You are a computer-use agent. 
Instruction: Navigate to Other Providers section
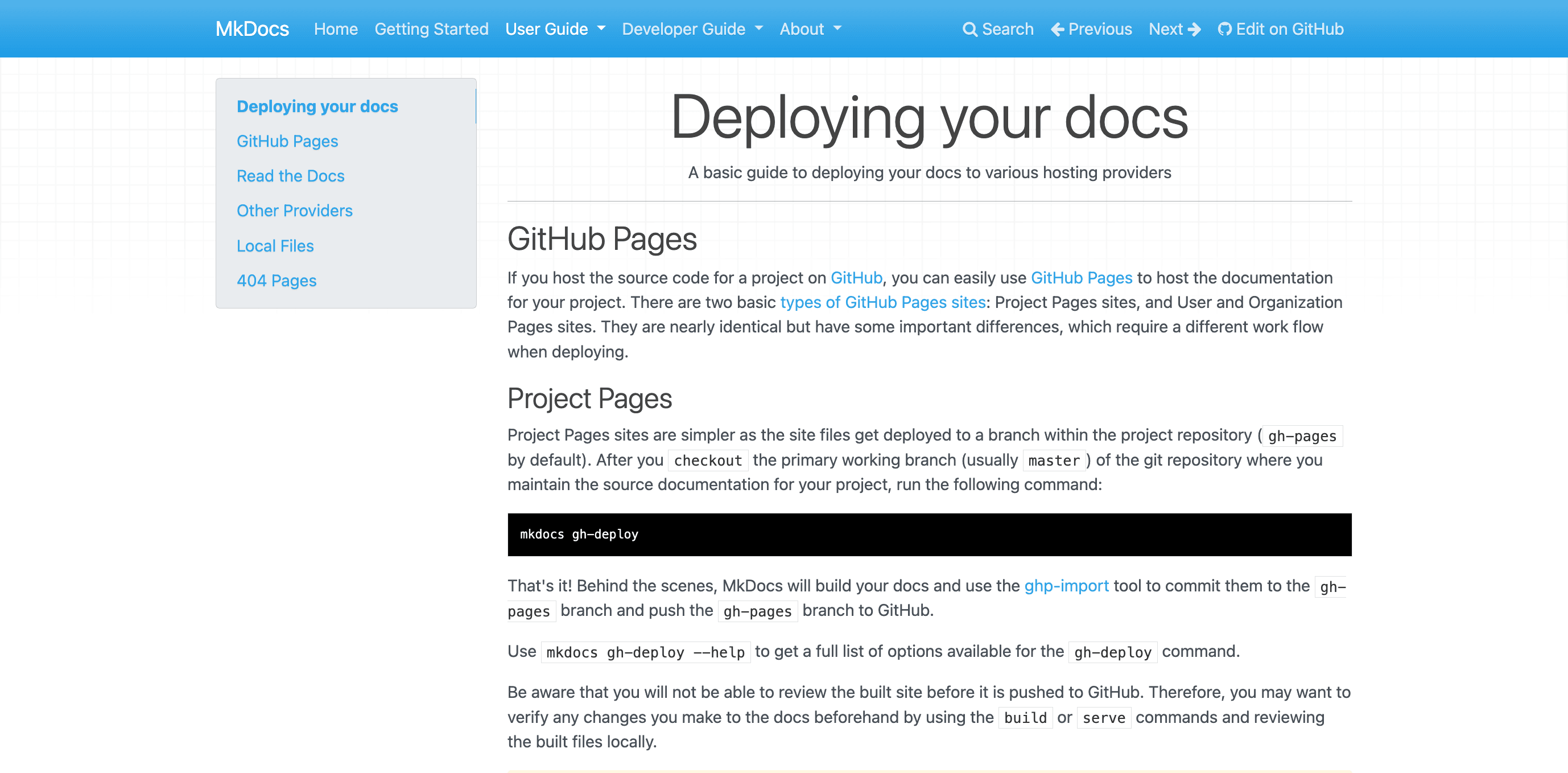294,211
